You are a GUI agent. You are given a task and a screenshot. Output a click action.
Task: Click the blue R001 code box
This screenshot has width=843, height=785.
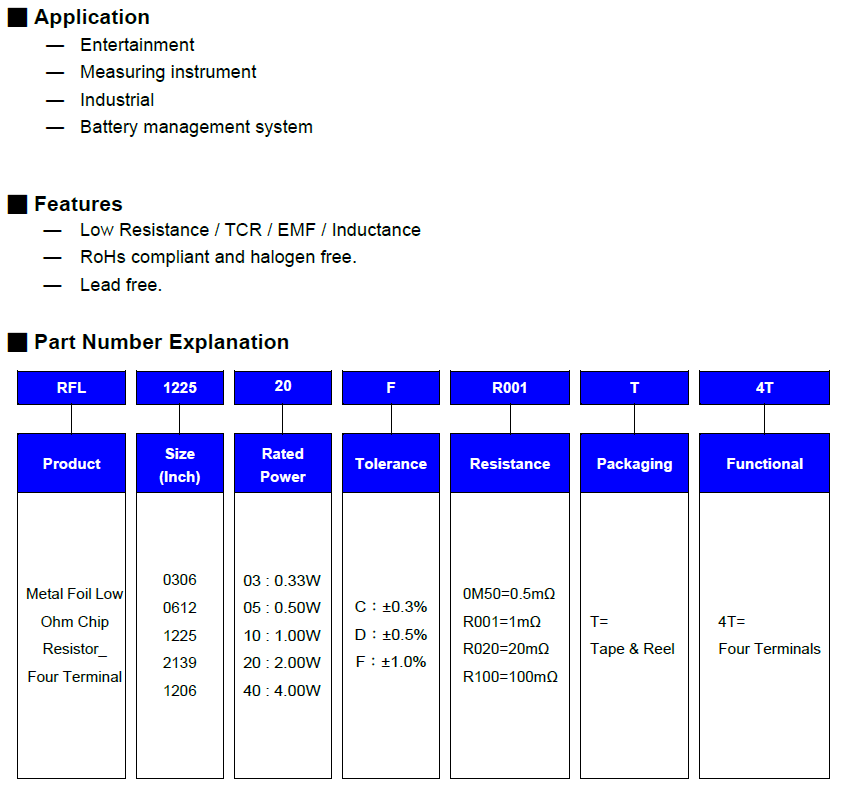[510, 388]
